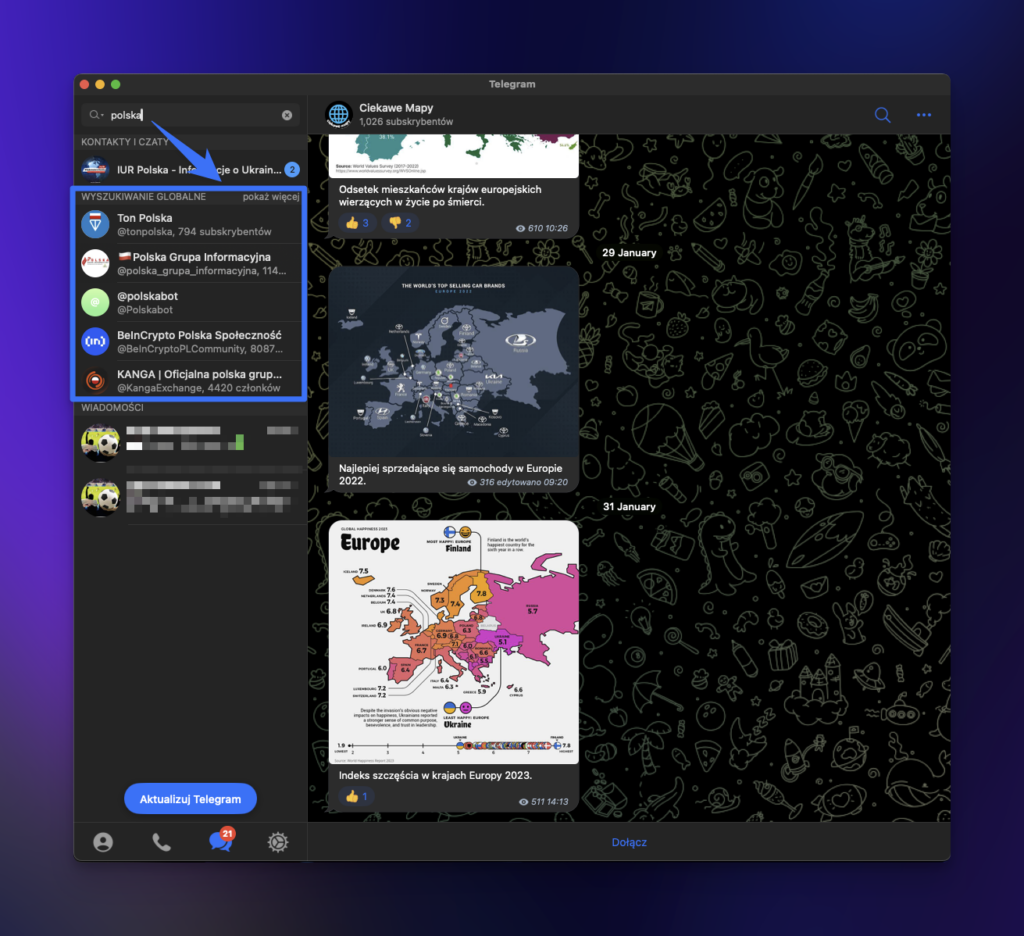Click the Ciekawe Mapy channel avatar

pyautogui.click(x=339, y=115)
